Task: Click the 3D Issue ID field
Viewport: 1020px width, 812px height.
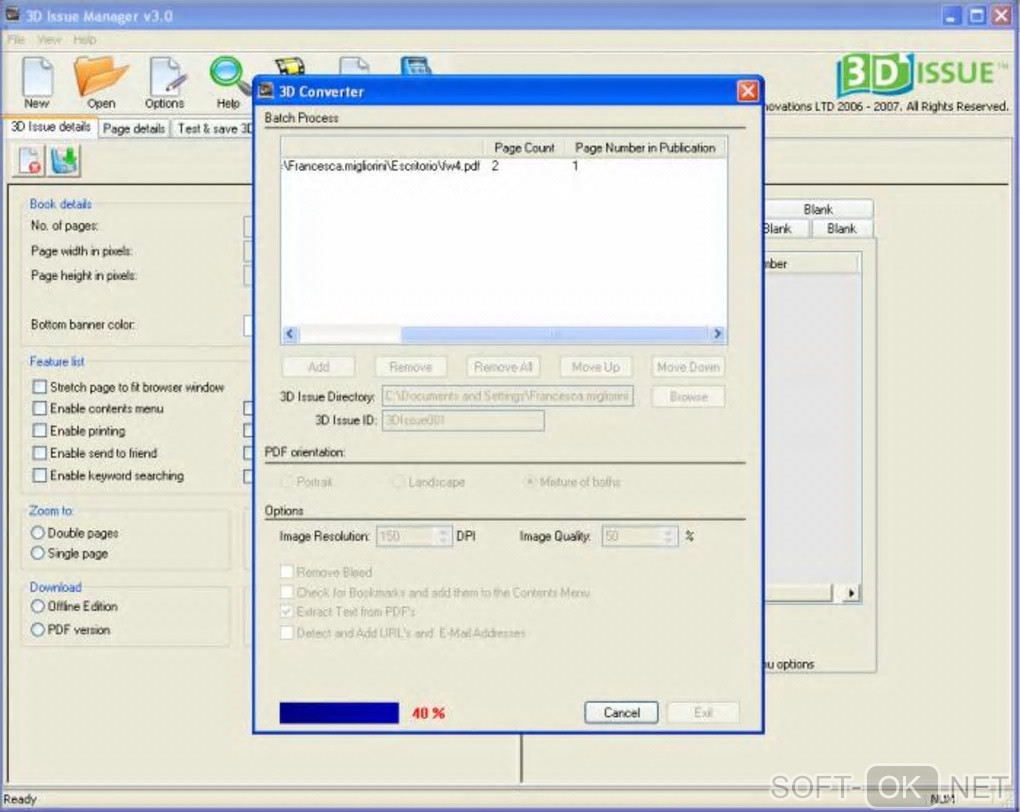Action: coord(463,420)
